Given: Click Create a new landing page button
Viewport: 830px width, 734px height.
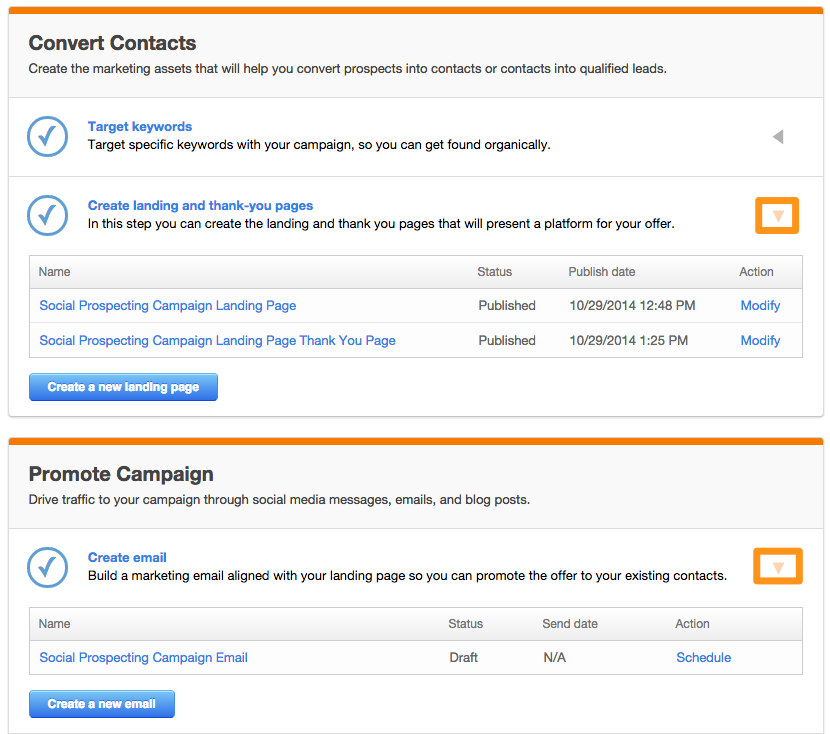Looking at the screenshot, I should [x=123, y=387].
